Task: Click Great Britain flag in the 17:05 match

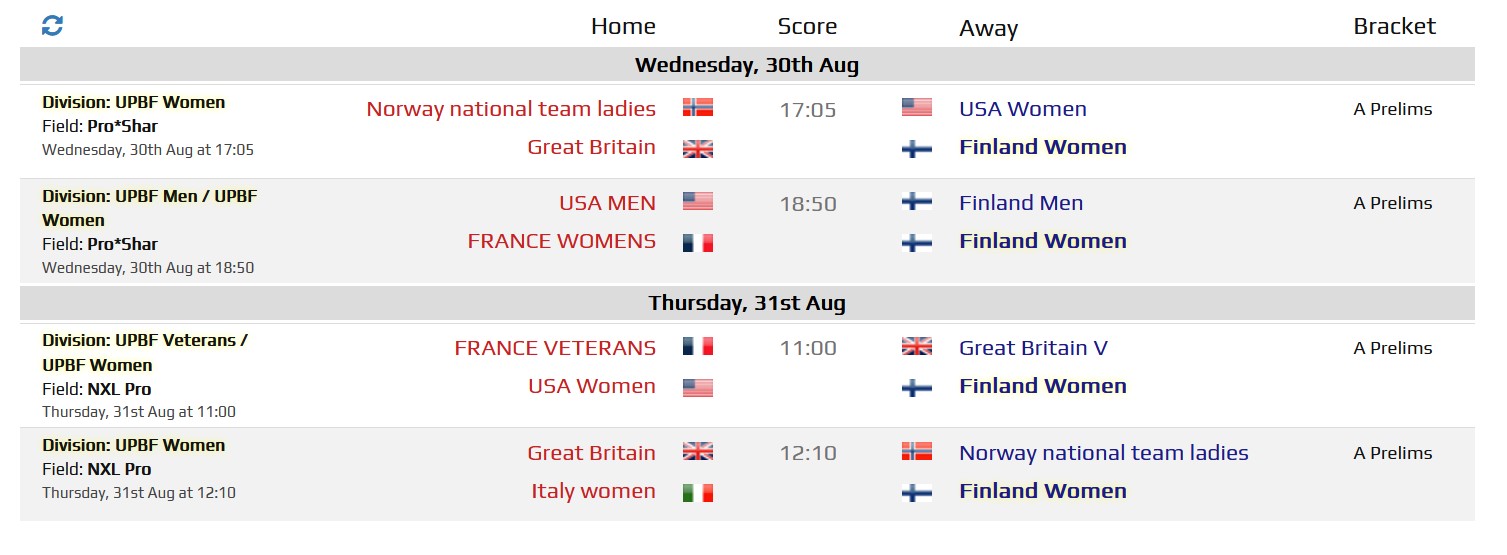Action: [698, 149]
